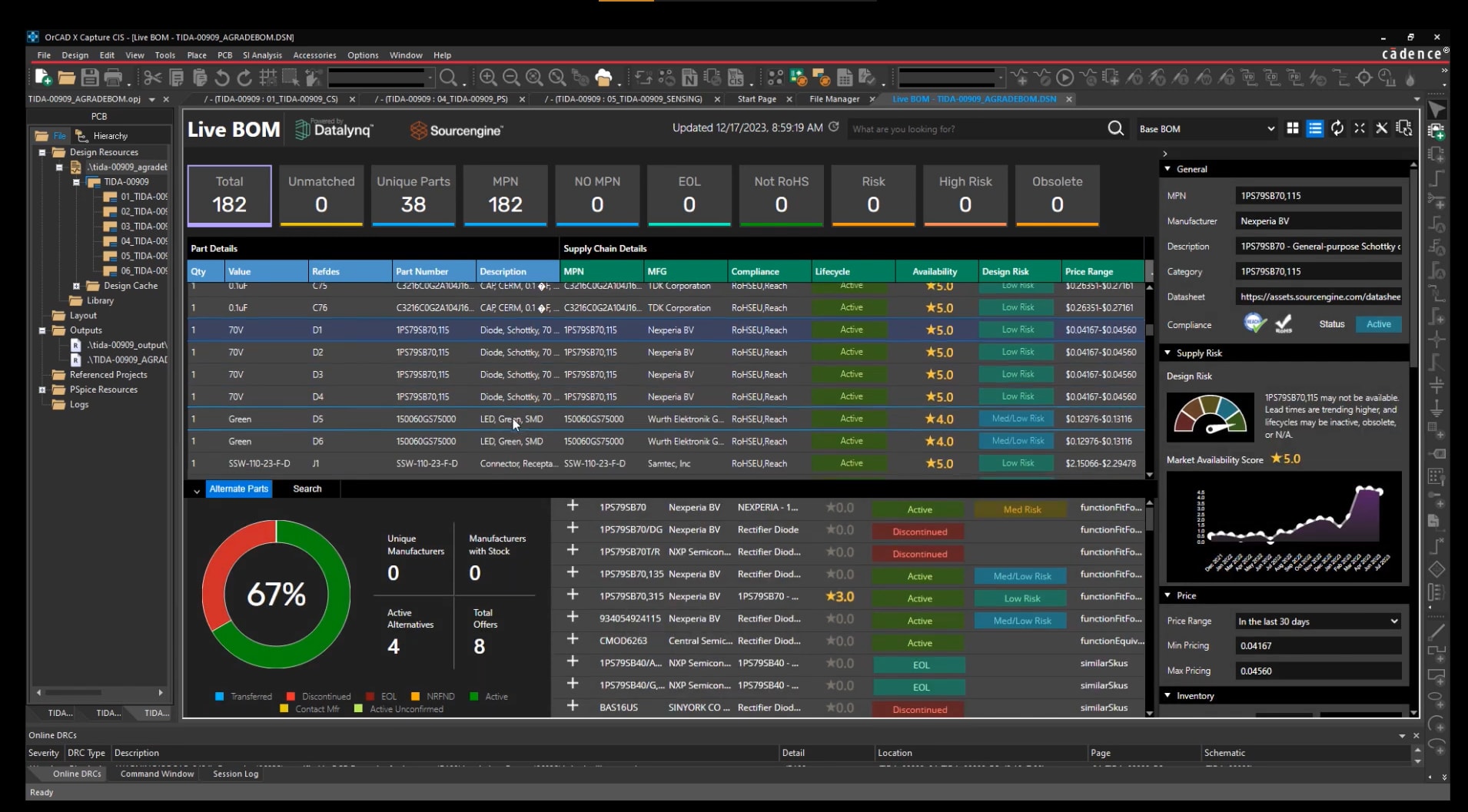Refresh the Live BOM with circular arrows icon
Image resolution: width=1468 pixels, height=812 pixels.
tap(1337, 128)
